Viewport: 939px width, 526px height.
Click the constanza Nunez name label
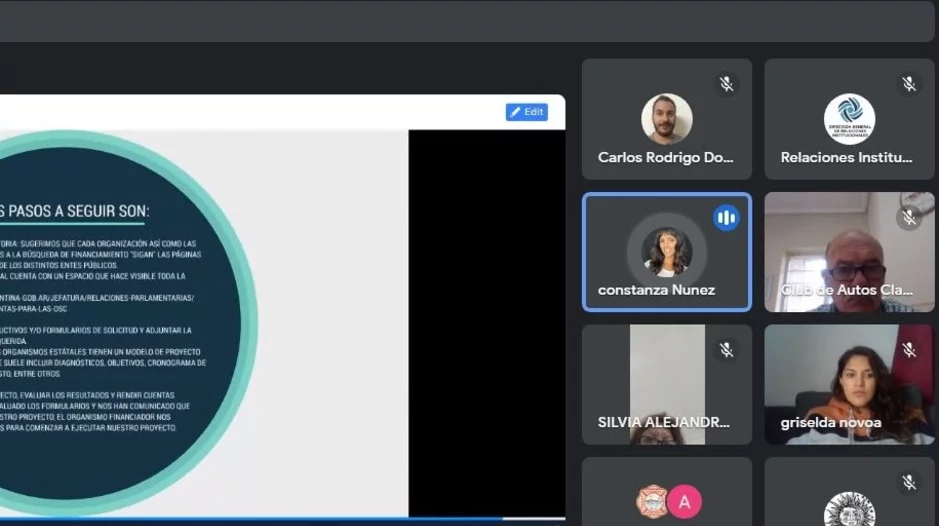tap(656, 290)
